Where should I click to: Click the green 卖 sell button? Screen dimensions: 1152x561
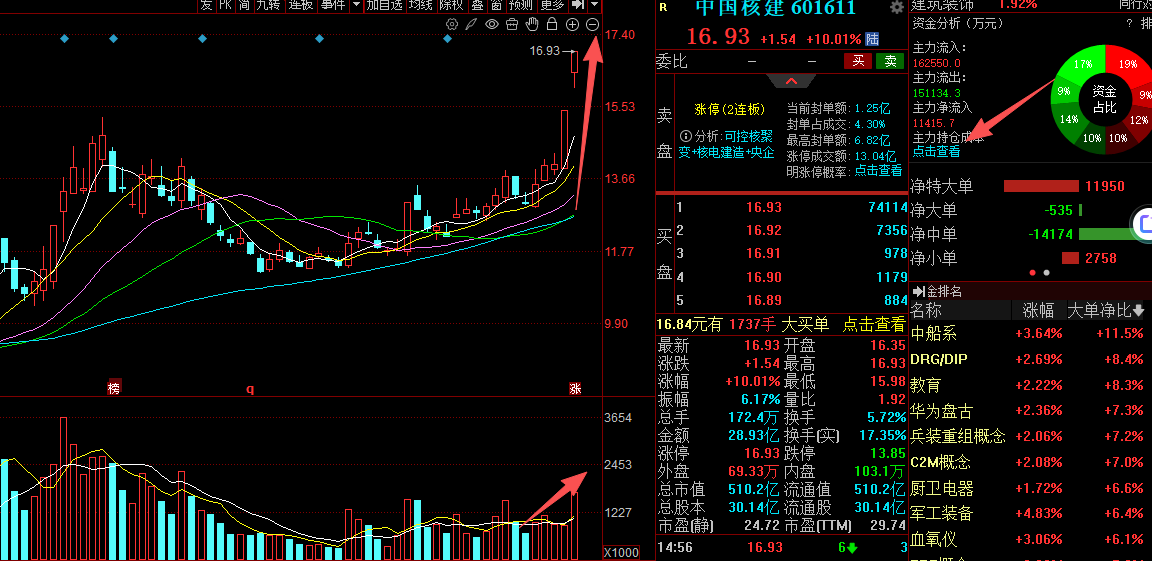pos(890,61)
